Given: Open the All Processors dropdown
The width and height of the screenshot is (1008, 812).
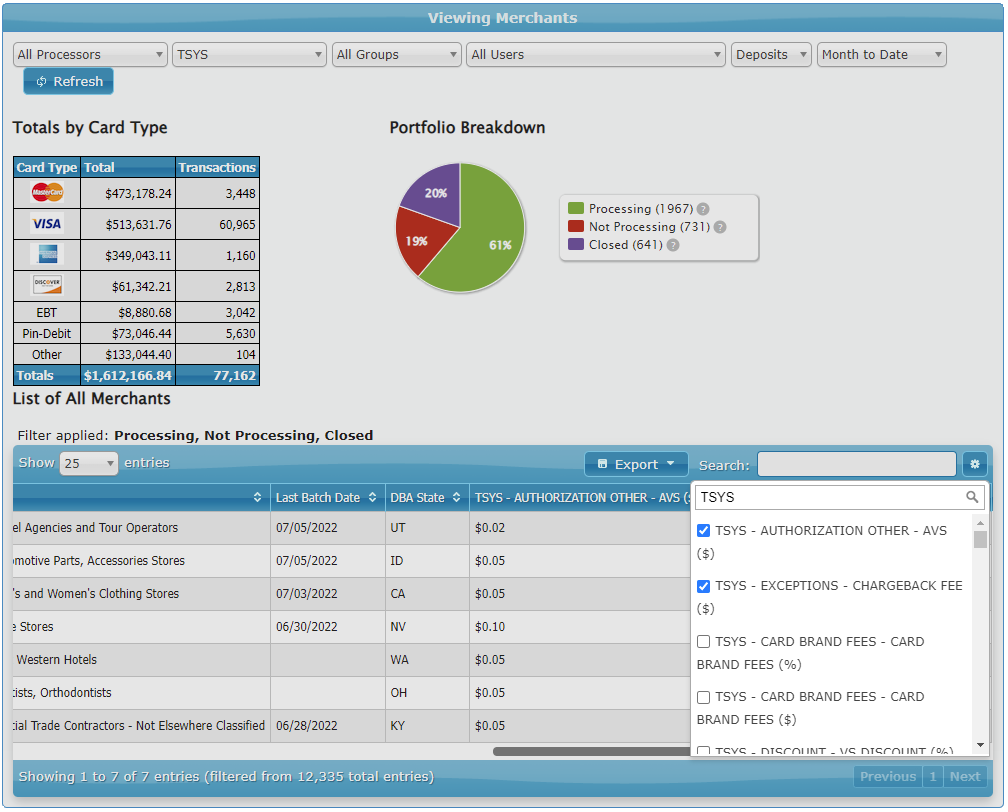Looking at the screenshot, I should (90, 55).
